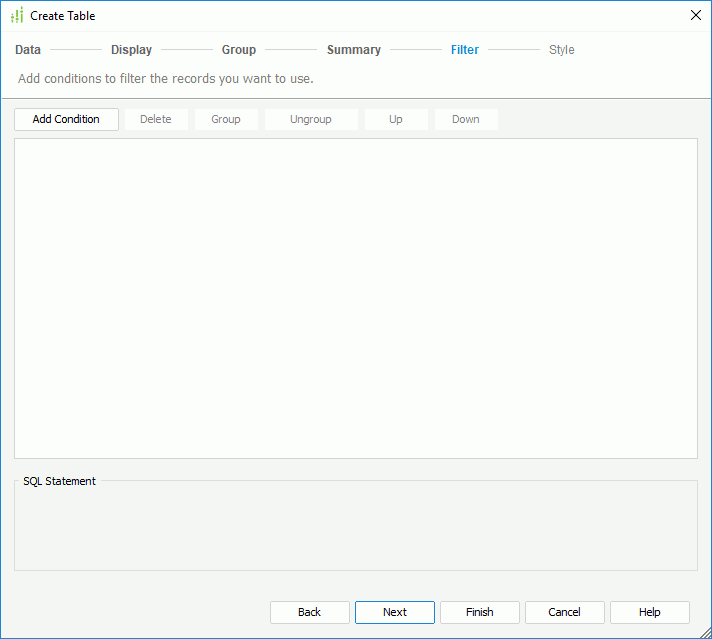Viewport: 712px width, 639px height.
Task: Switch to the Summary wizard step
Action: pos(354,50)
